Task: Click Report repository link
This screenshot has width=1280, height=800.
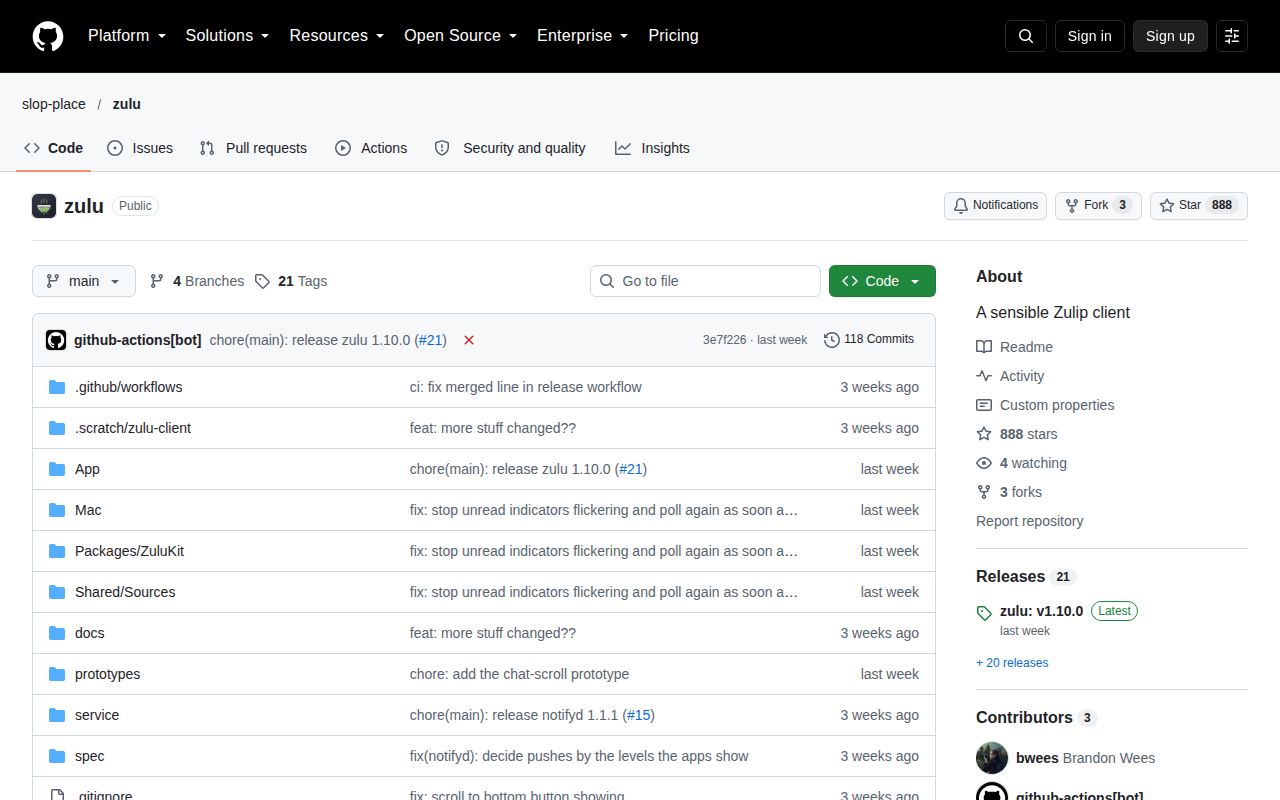Action: pyautogui.click(x=1029, y=521)
